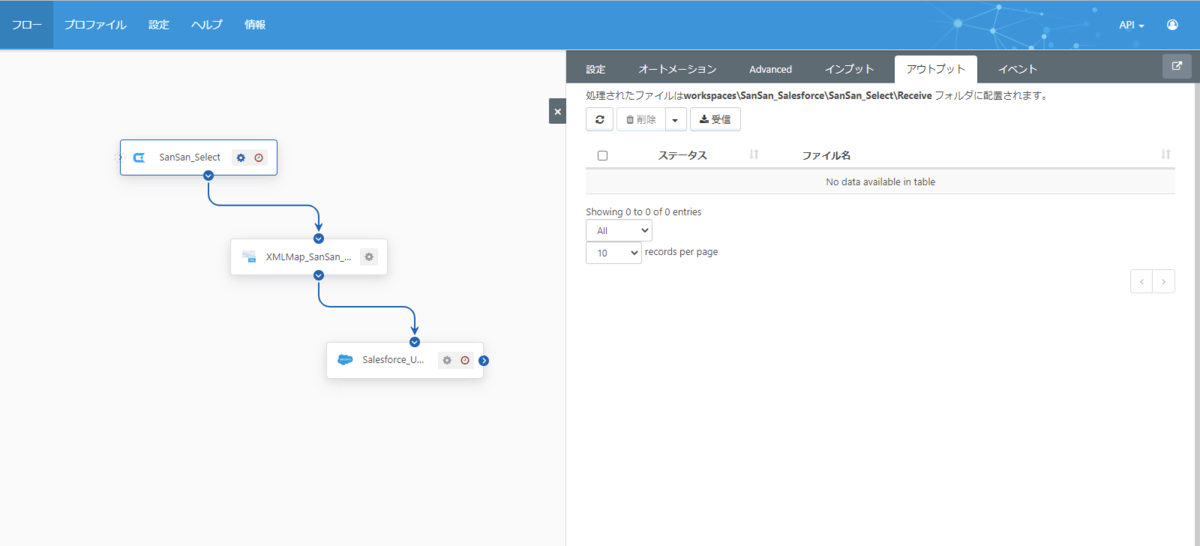The image size is (1200, 546).
Task: Click Salesforce connector settings gear icon
Action: (x=447, y=360)
